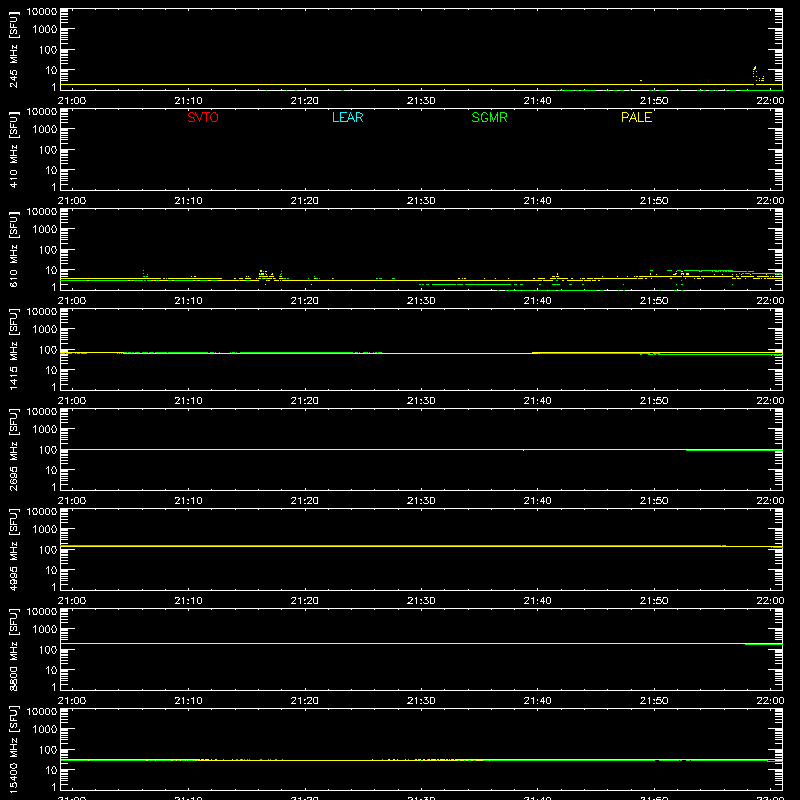Select the 15400 MHz [SFU] axis title
Screen dimensions: 800x800
pos(13,749)
